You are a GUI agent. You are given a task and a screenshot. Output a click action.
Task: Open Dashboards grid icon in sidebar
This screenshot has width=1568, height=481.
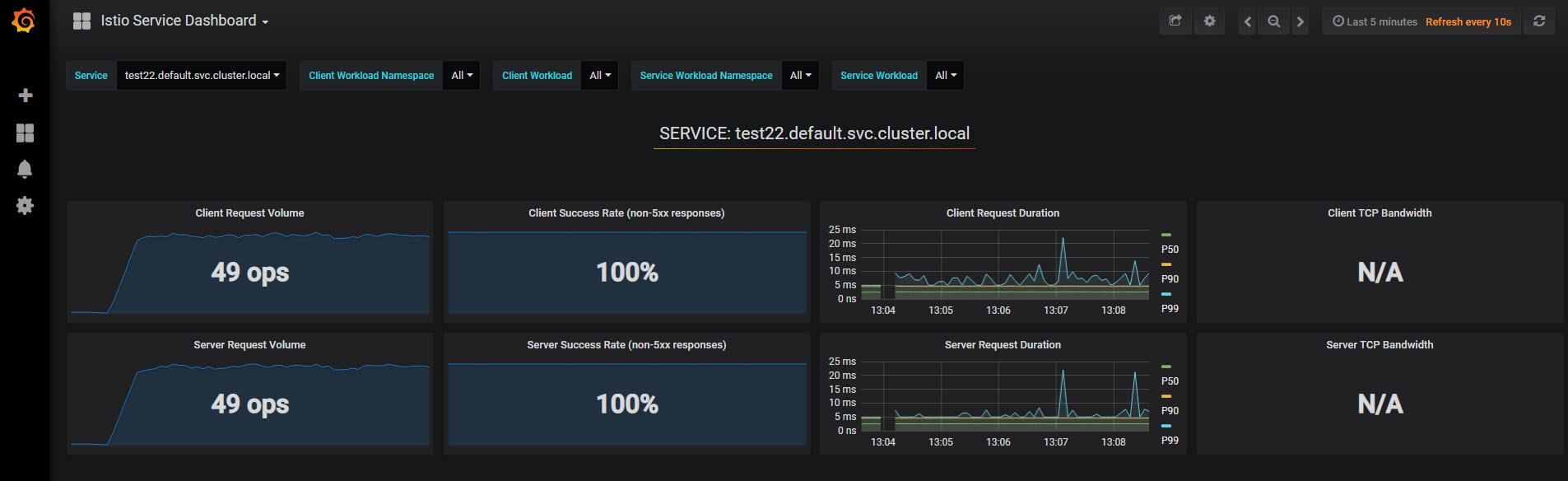pyautogui.click(x=26, y=133)
